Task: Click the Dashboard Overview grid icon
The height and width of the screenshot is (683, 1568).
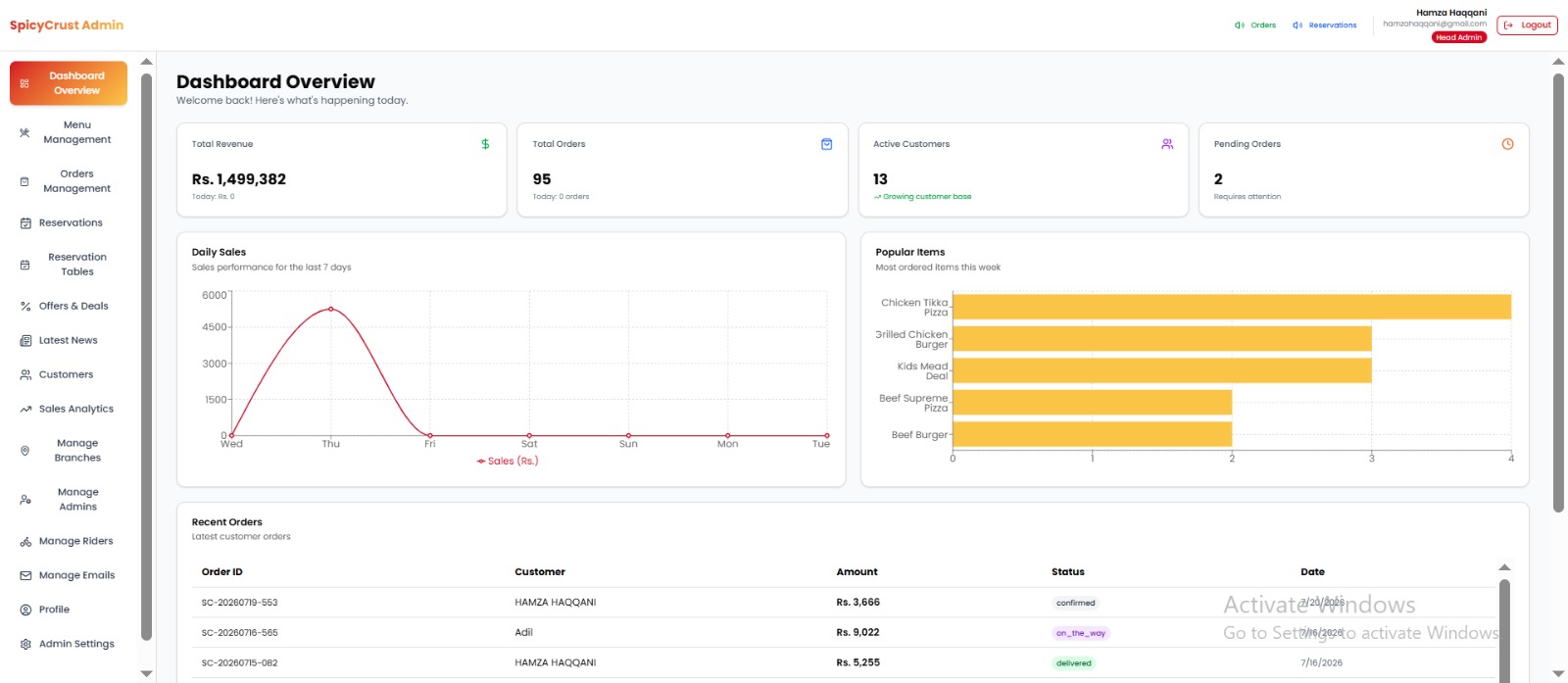Action: coord(24,83)
